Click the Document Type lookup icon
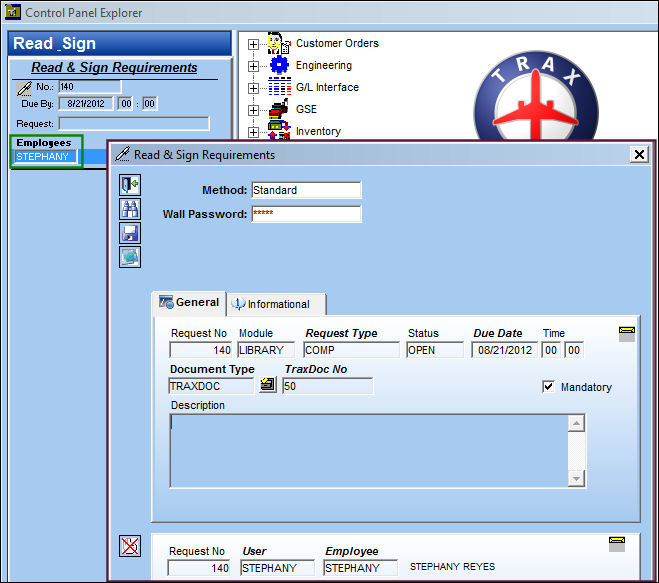The image size is (659, 583). tap(268, 385)
